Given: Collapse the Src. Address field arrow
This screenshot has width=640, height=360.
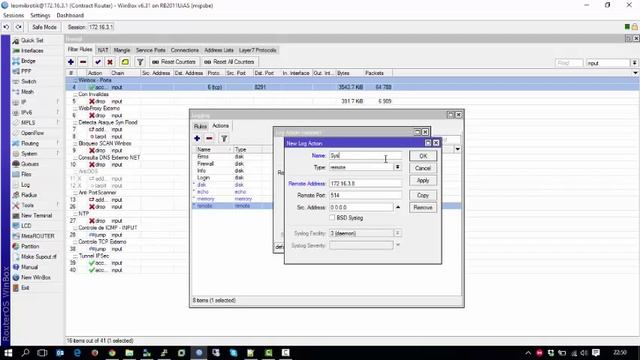Looking at the screenshot, I should [398, 207].
